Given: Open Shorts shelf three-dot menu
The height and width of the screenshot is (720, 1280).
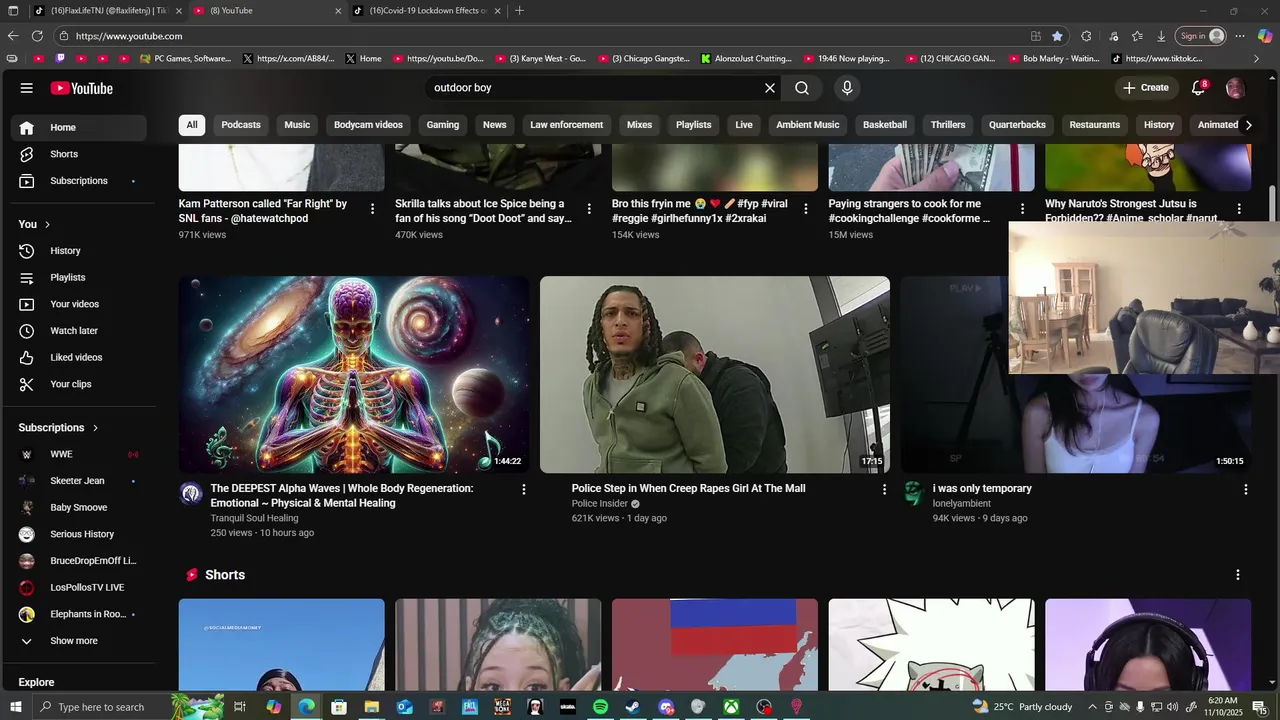Looking at the screenshot, I should click(1238, 575).
